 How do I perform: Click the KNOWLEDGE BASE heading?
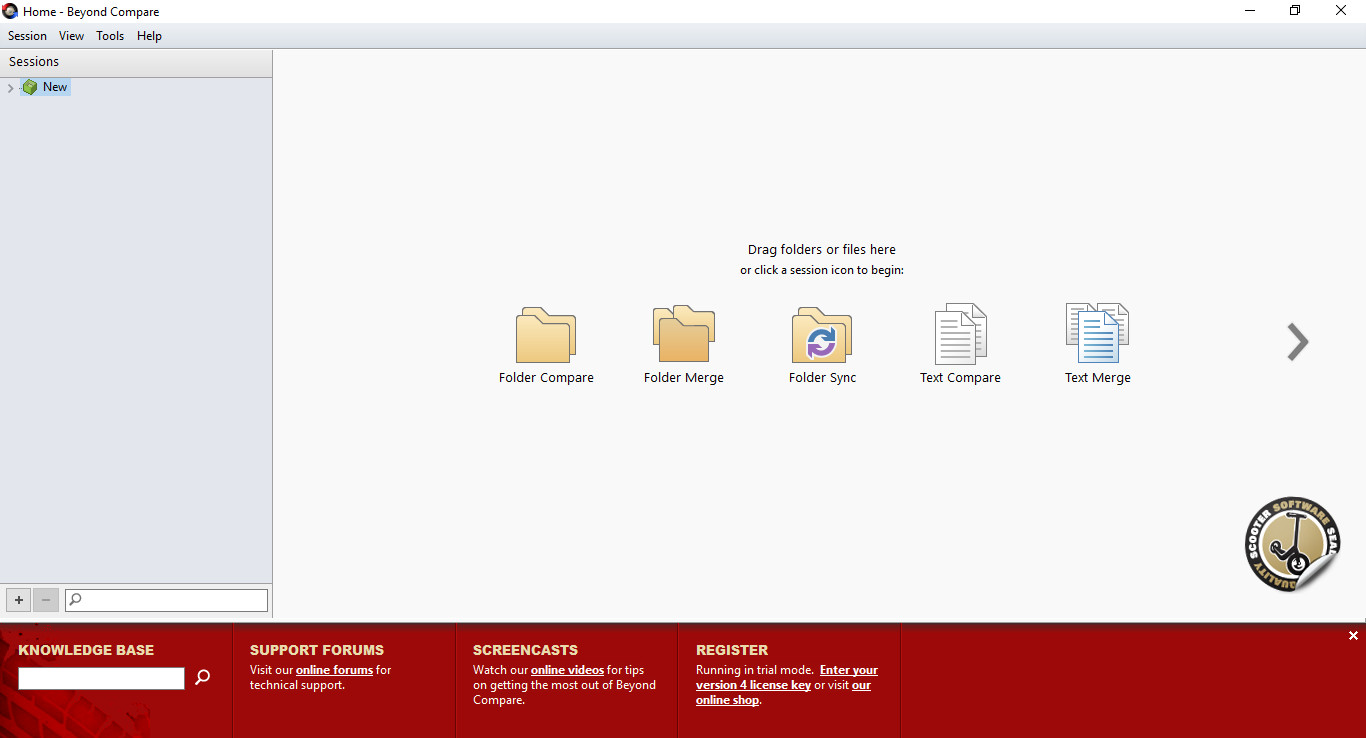(x=86, y=650)
